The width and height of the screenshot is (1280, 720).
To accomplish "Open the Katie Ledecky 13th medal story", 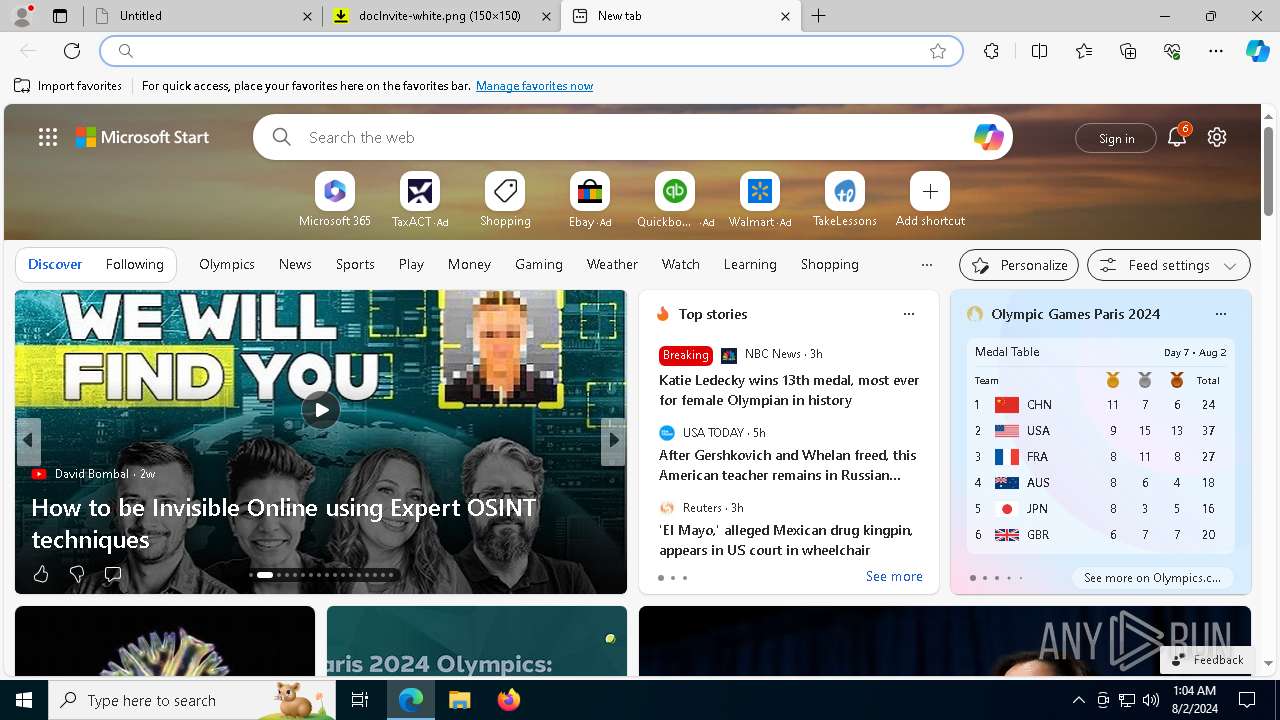I will [x=789, y=390].
